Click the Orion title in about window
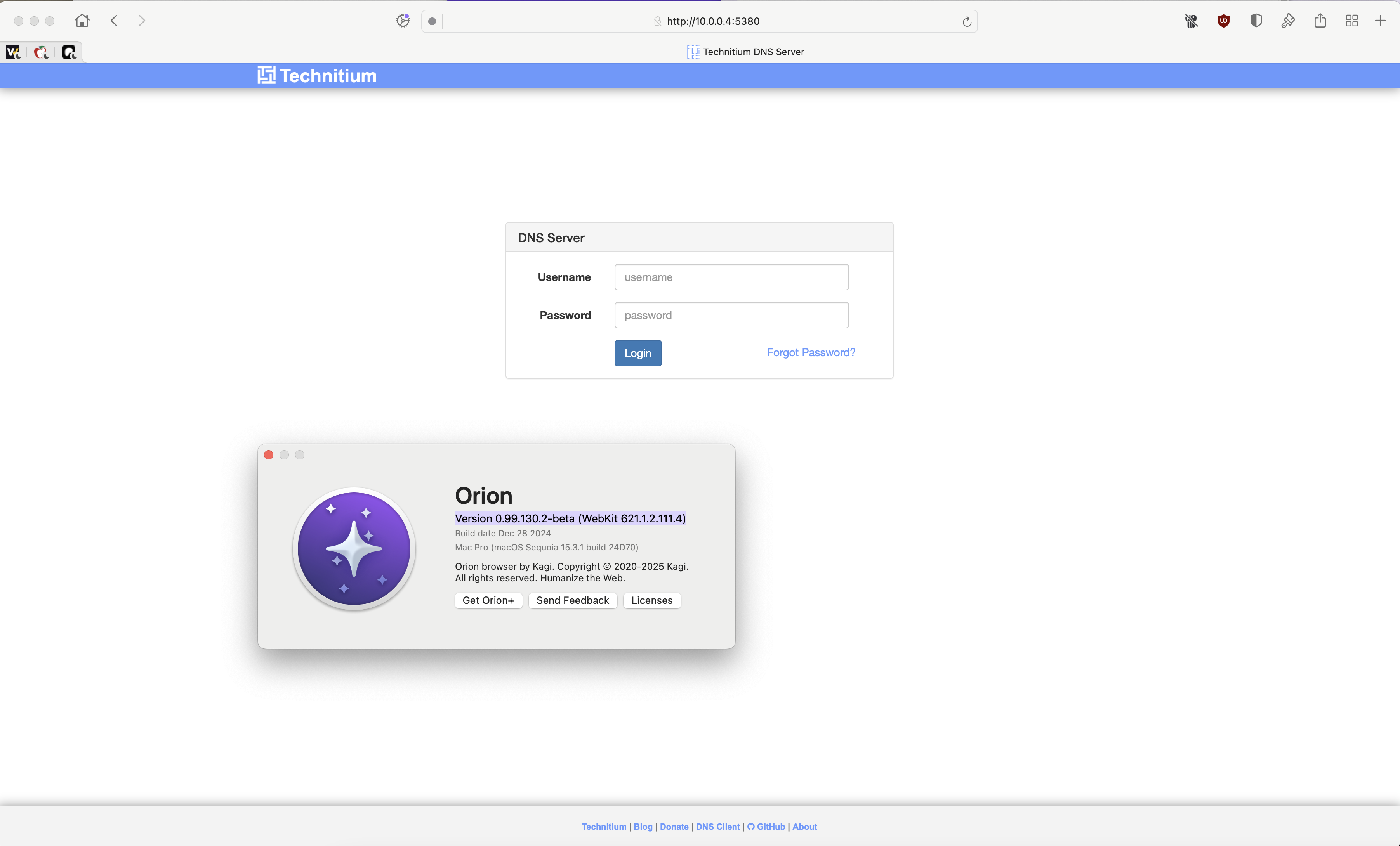The image size is (1400, 846). pyautogui.click(x=483, y=496)
